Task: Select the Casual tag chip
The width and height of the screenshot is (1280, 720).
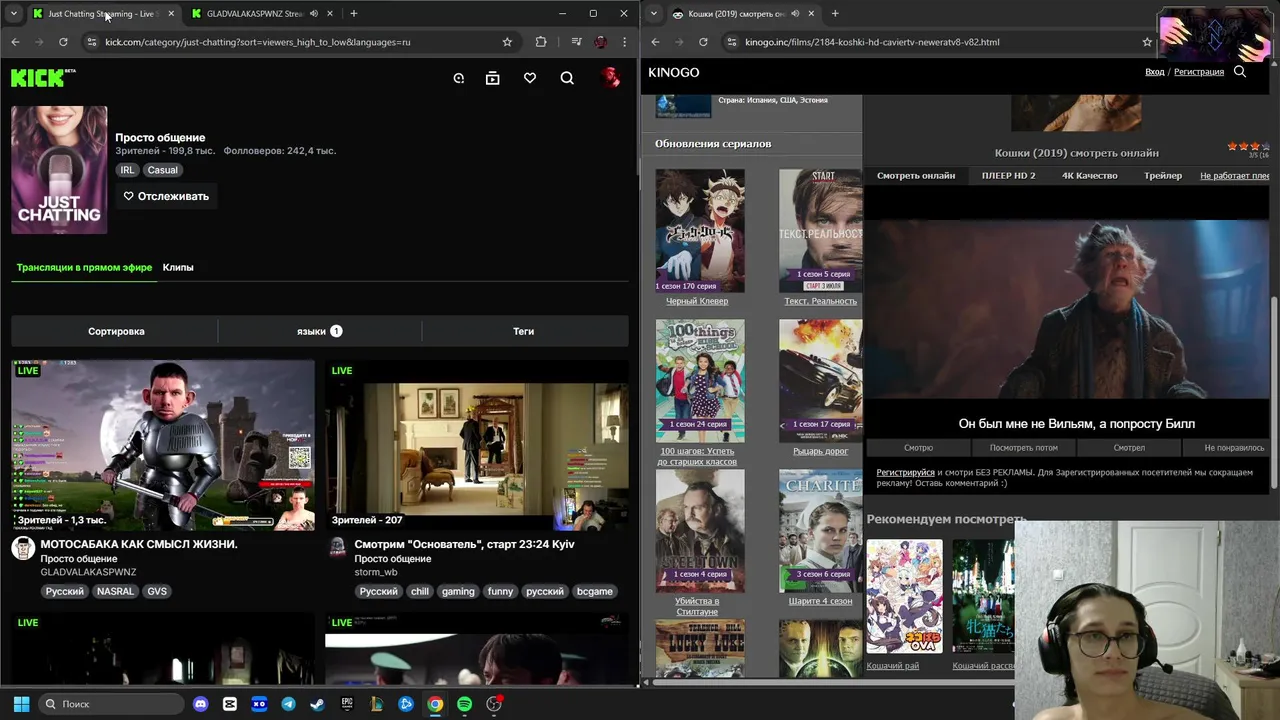Action: pos(162,170)
